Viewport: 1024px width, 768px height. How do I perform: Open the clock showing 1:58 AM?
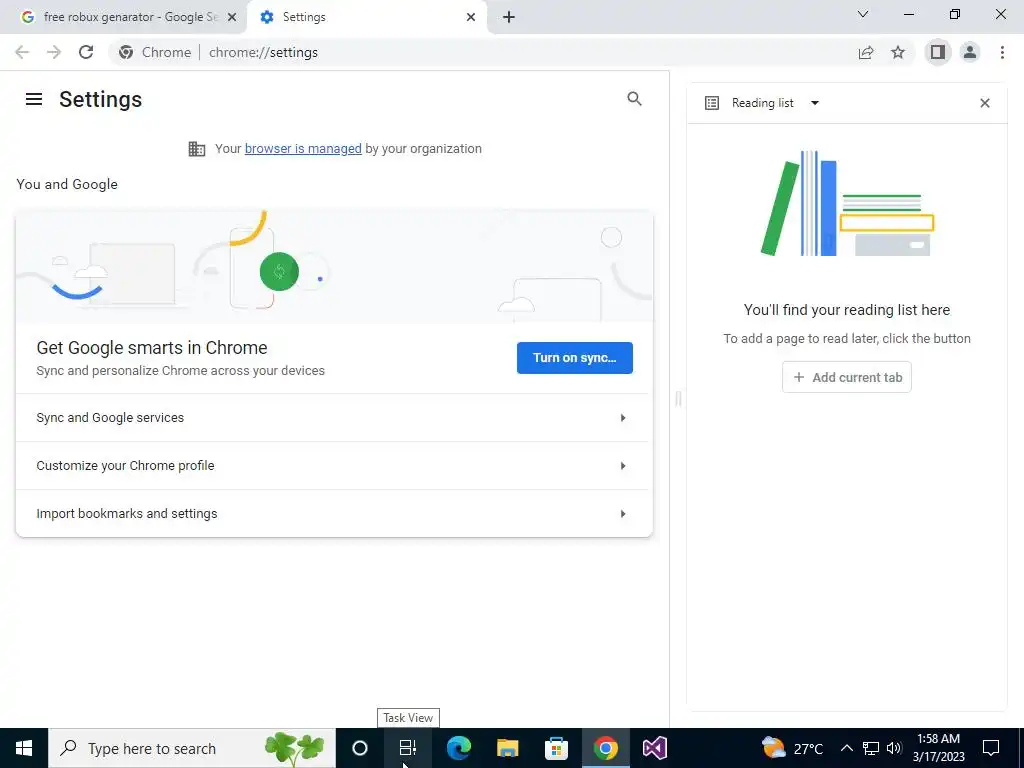point(938,748)
